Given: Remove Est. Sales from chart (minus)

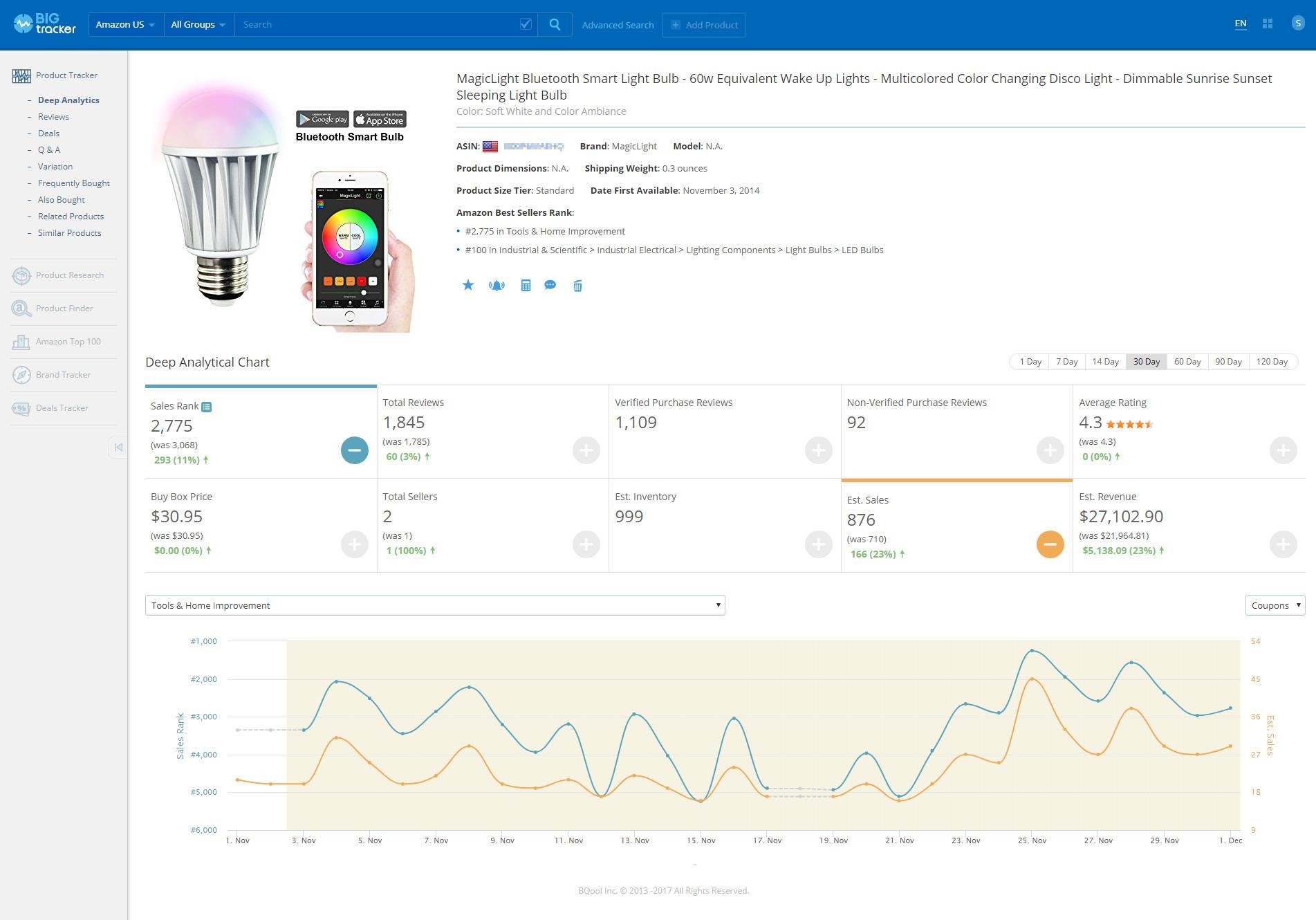Looking at the screenshot, I should coord(1050,544).
